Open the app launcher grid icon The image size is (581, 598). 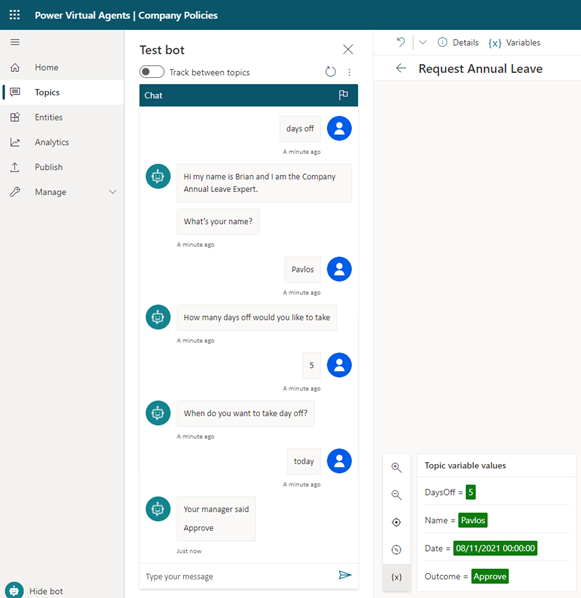pyautogui.click(x=14, y=15)
